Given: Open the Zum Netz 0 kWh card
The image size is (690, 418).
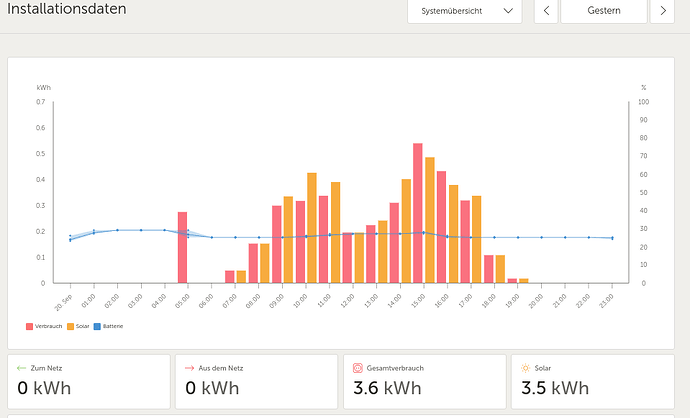Looking at the screenshot, I should click(x=88, y=380).
